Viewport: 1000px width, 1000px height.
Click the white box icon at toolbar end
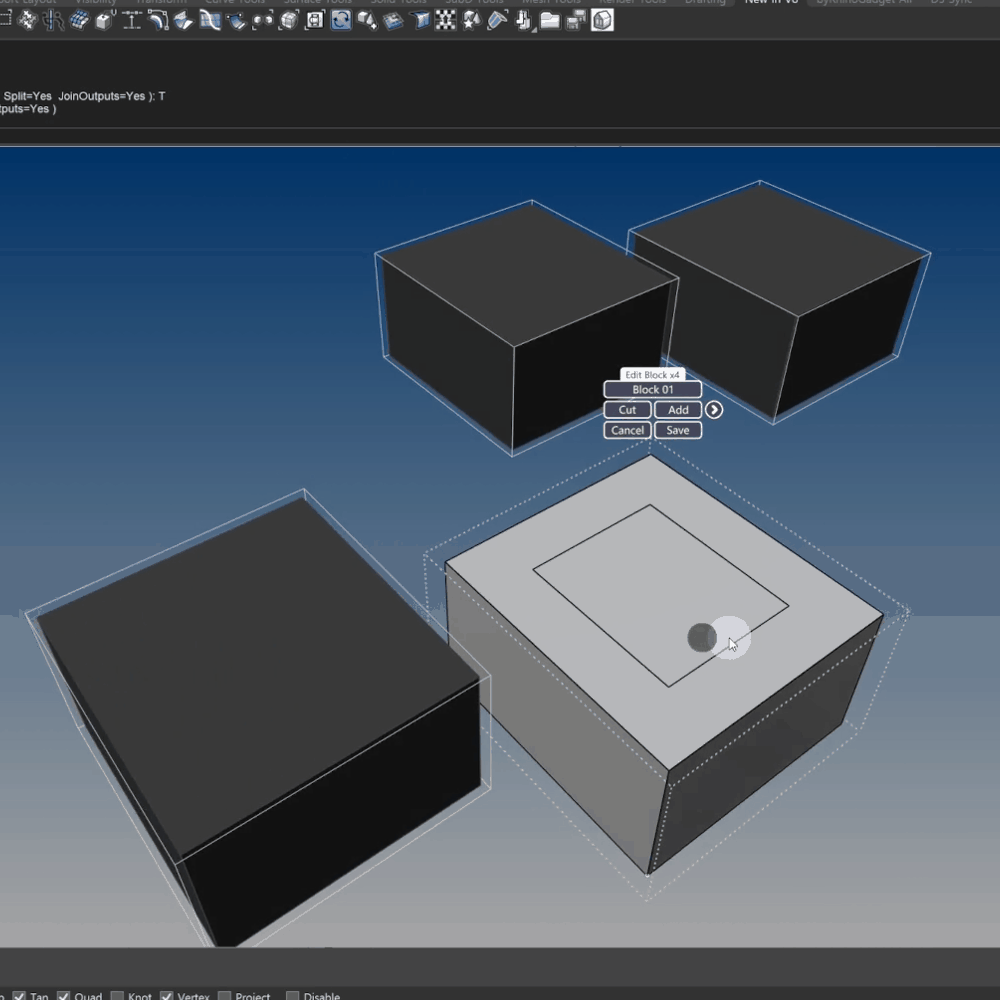(x=602, y=20)
